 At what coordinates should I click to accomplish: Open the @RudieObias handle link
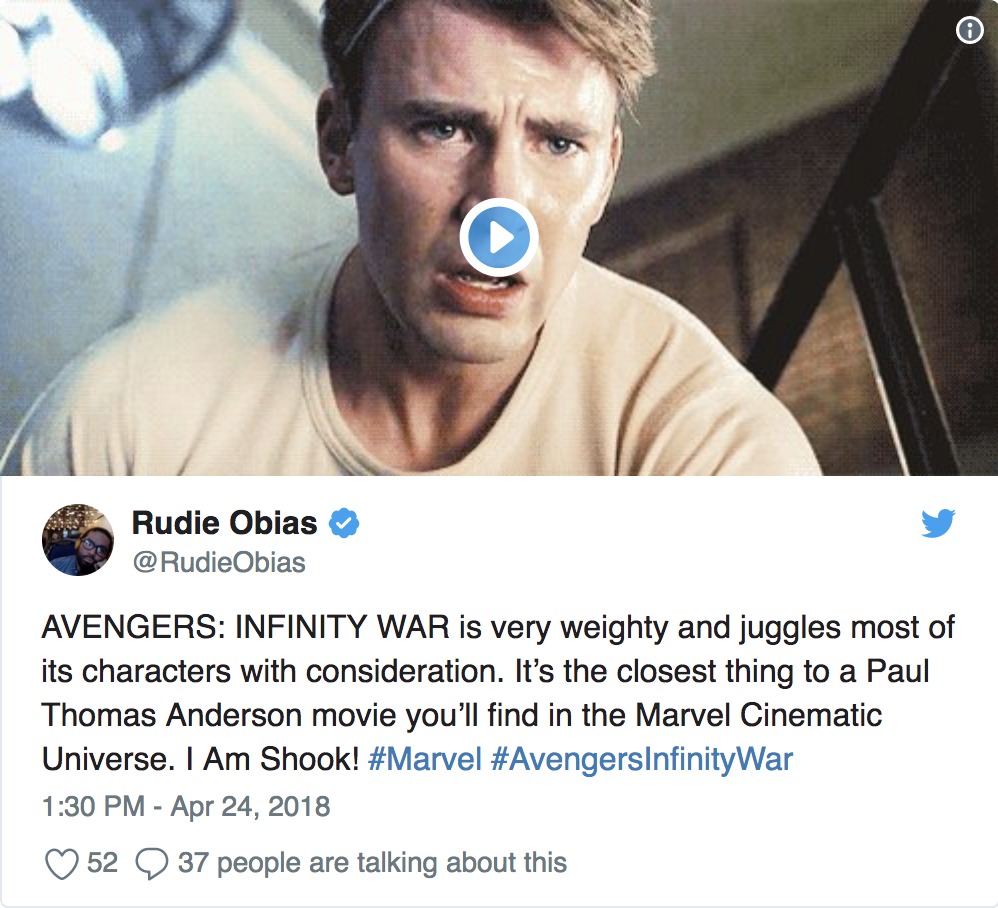click(218, 562)
